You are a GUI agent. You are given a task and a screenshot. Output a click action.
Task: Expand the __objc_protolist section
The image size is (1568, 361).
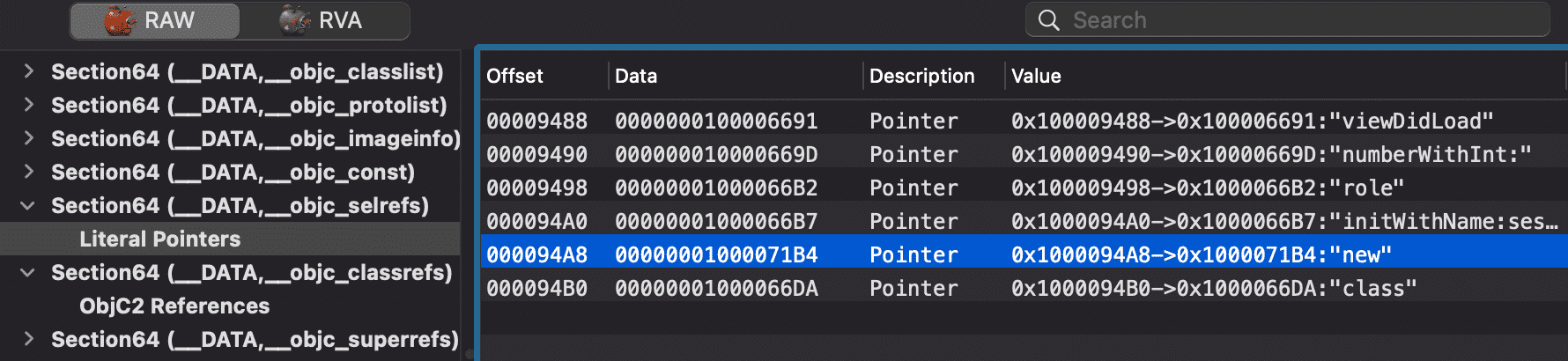click(x=28, y=105)
